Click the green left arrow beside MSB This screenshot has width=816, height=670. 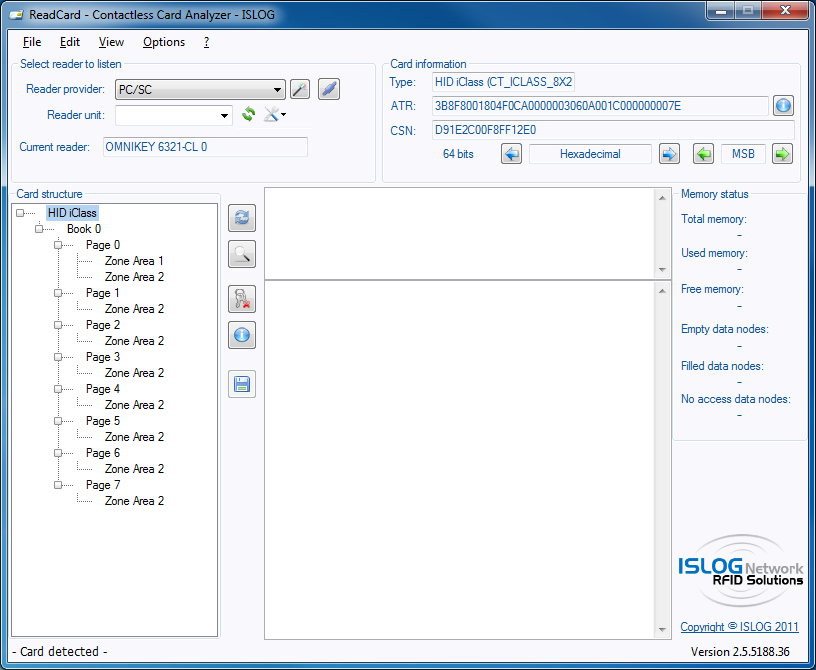703,154
